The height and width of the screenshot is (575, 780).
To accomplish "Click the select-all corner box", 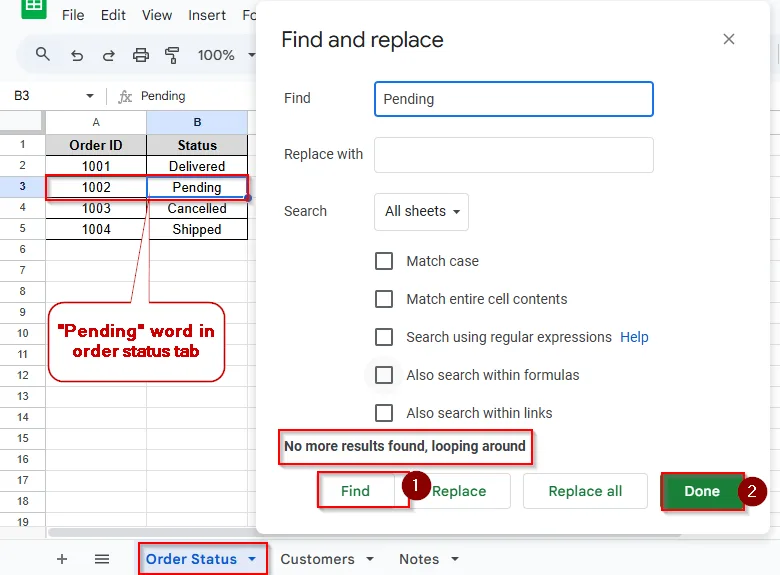I will tap(21, 122).
